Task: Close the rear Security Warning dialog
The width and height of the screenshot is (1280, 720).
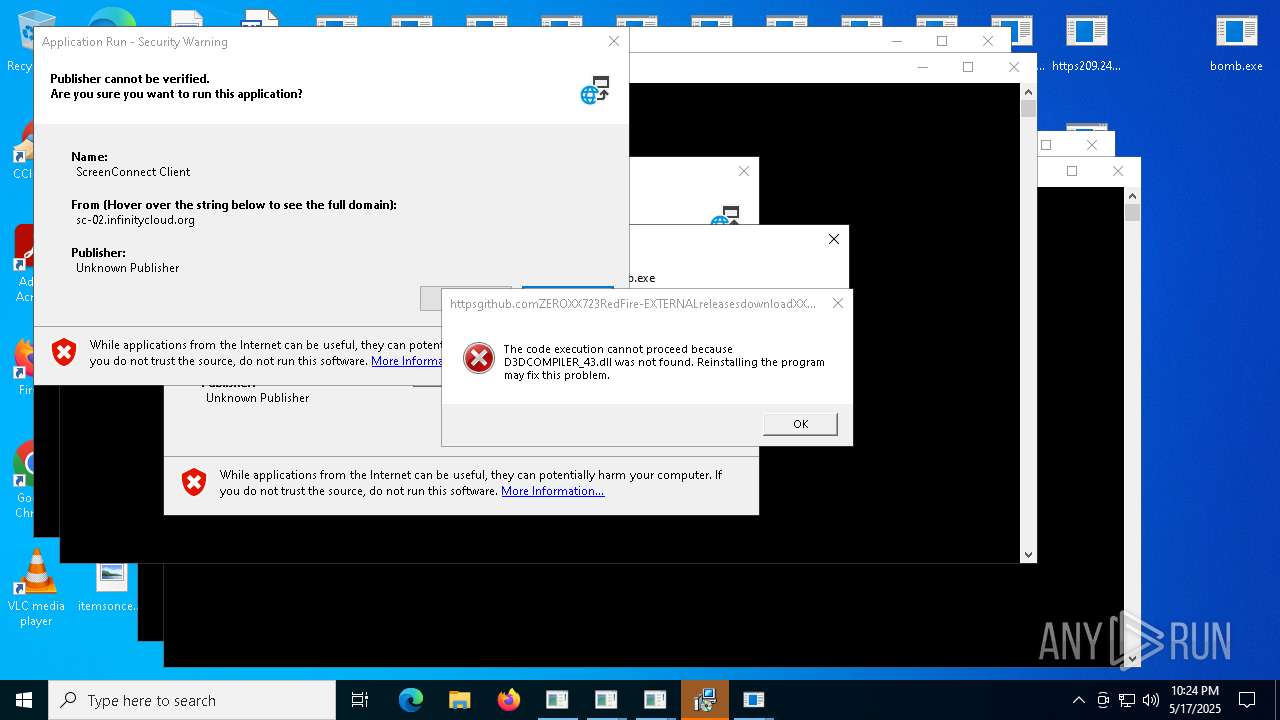Action: [x=744, y=171]
